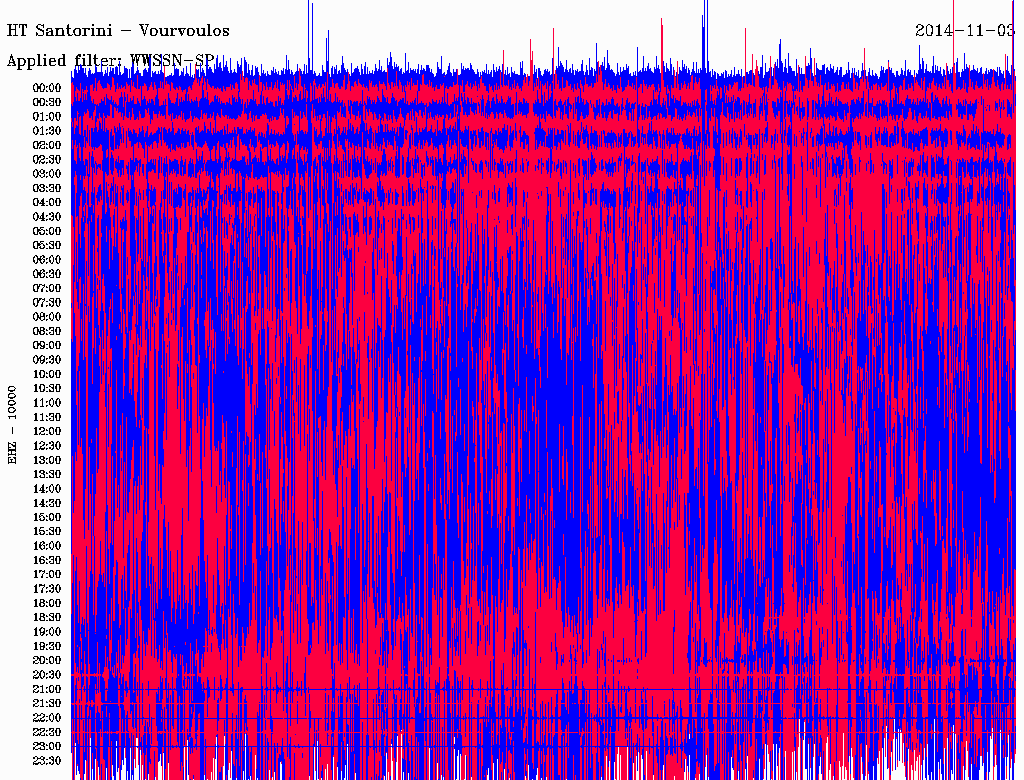Viewport: 1024px width, 780px height.
Task: Select the 12:00 time row label
Action: (47, 431)
